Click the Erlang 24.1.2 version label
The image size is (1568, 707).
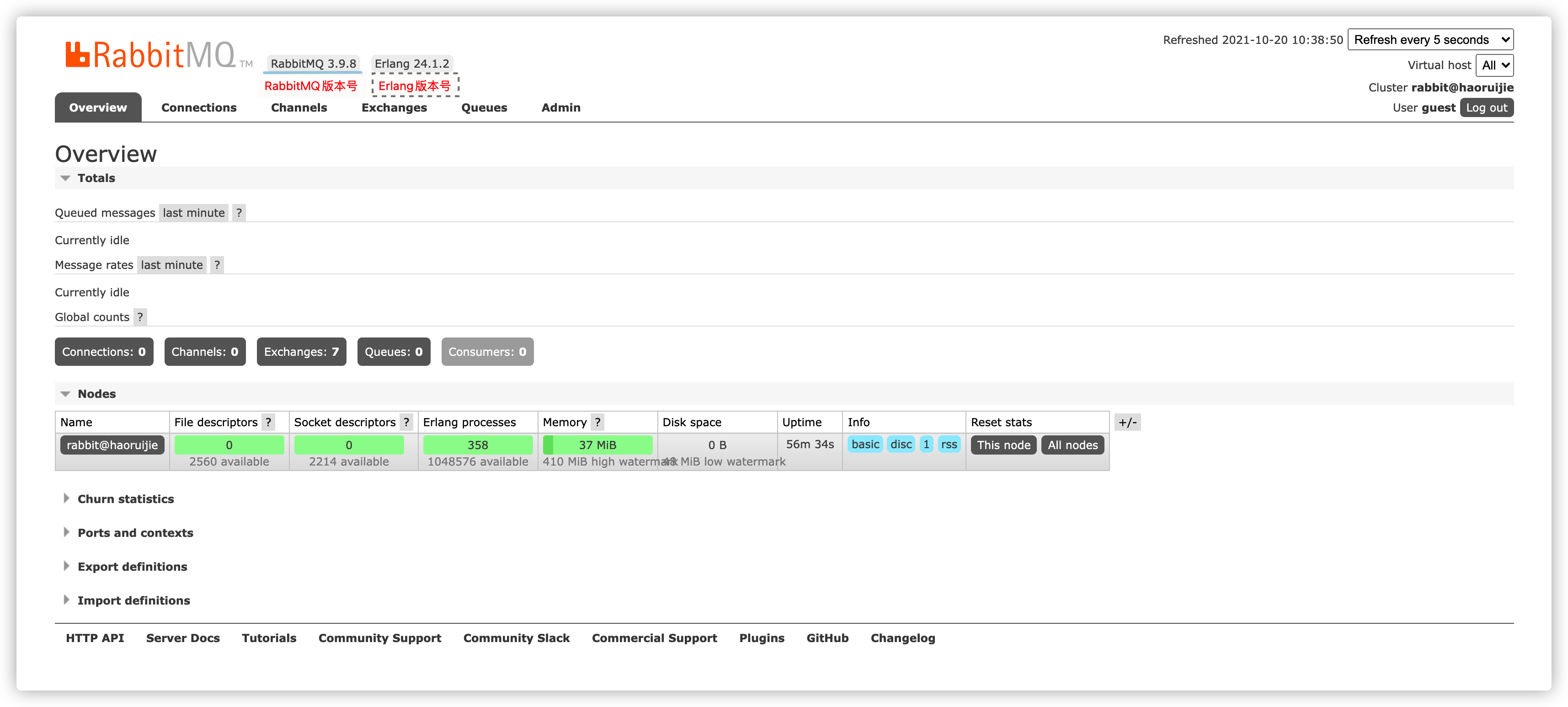(412, 63)
